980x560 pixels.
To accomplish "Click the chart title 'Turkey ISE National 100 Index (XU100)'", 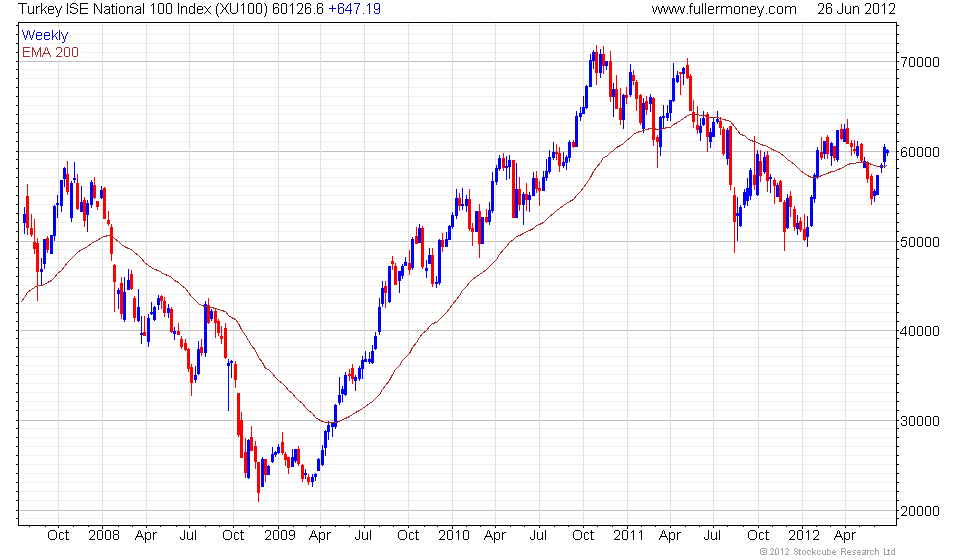I will (143, 9).
